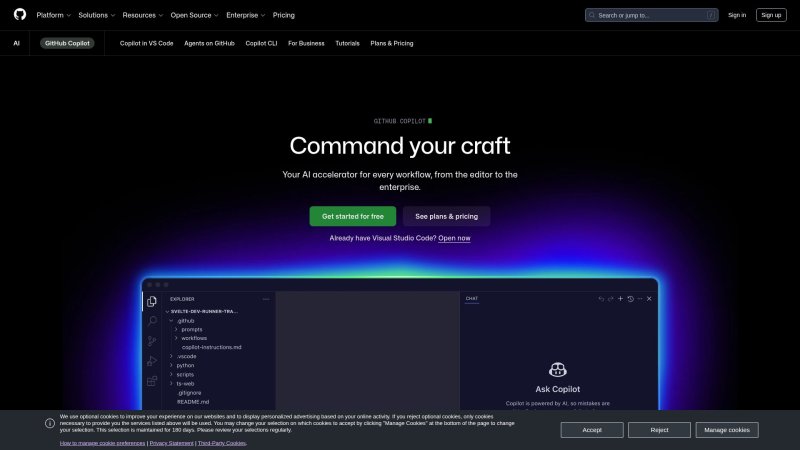Go to the Pricing page
800x450 pixels.
tap(284, 15)
